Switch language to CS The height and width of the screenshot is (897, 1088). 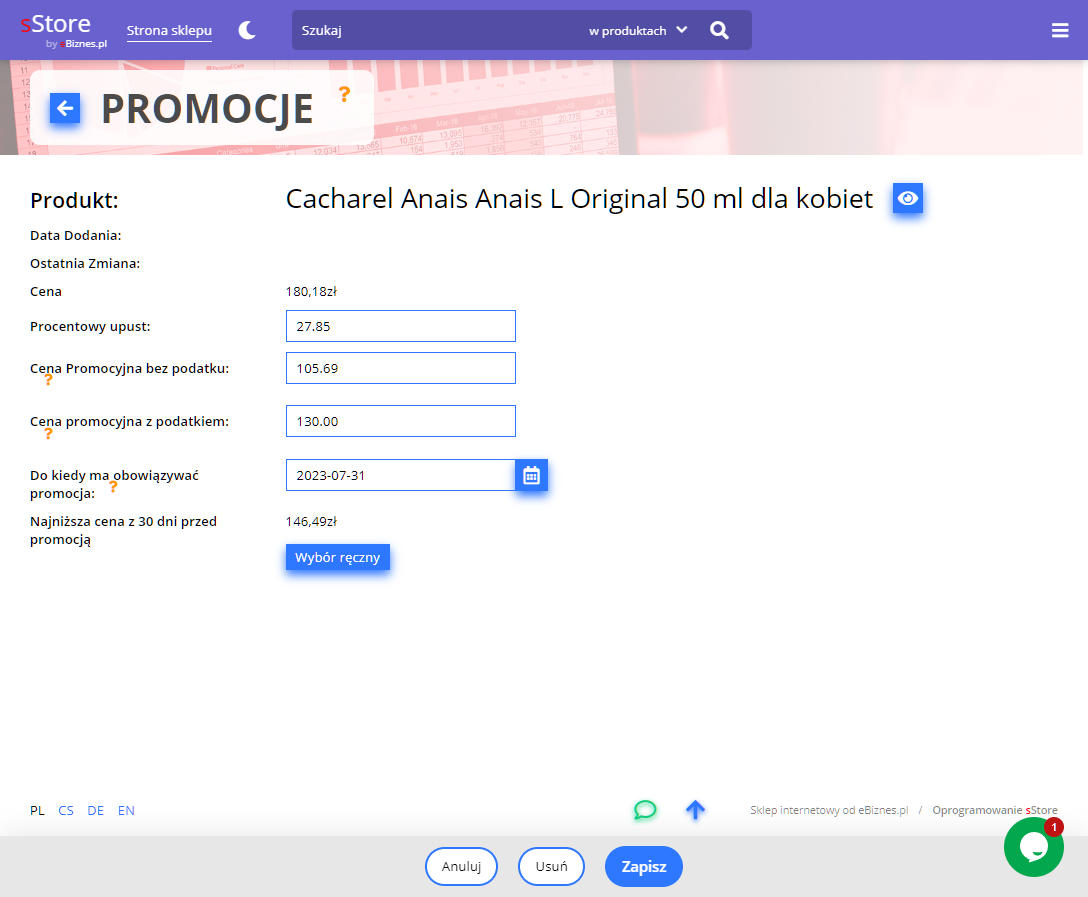tap(66, 810)
